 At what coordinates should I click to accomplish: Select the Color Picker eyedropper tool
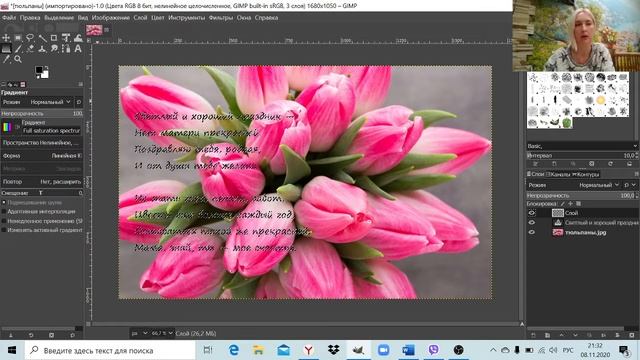(x=6, y=59)
